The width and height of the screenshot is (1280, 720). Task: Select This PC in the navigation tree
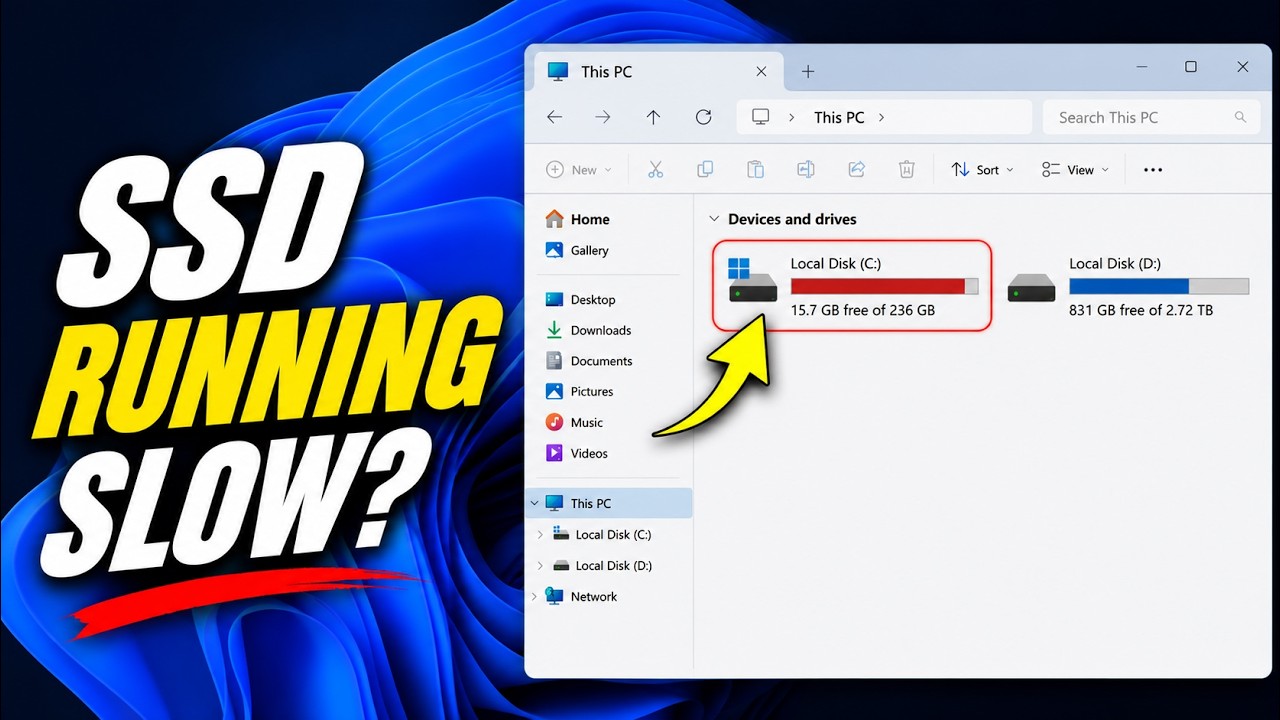(x=608, y=503)
